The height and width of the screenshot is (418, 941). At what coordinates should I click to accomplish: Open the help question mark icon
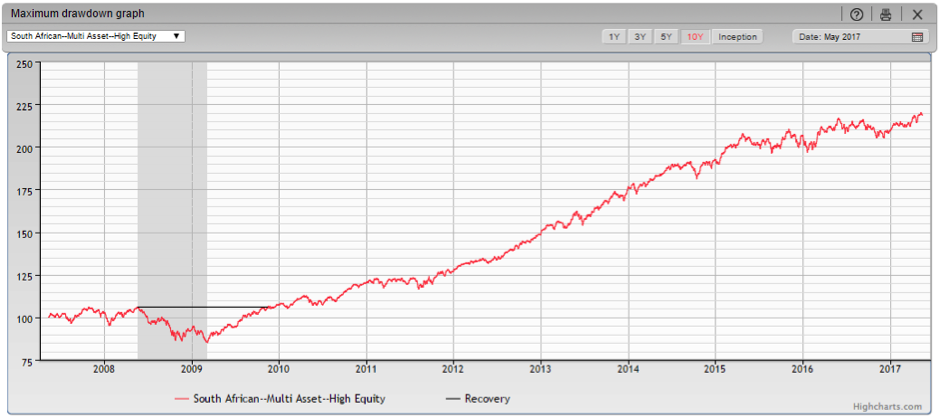pyautogui.click(x=856, y=14)
